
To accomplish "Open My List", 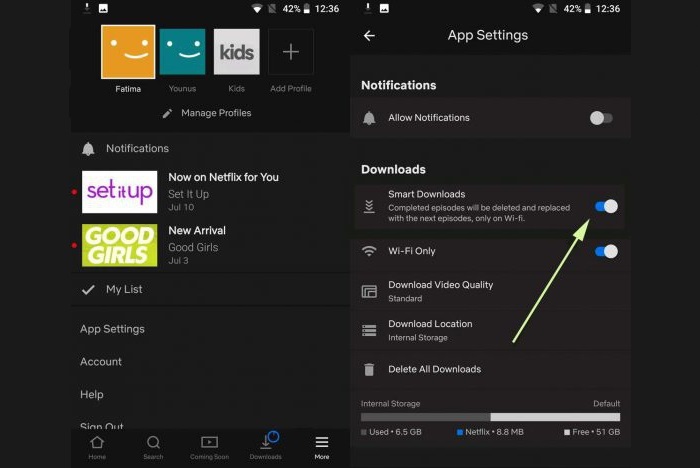I will click(x=210, y=290).
